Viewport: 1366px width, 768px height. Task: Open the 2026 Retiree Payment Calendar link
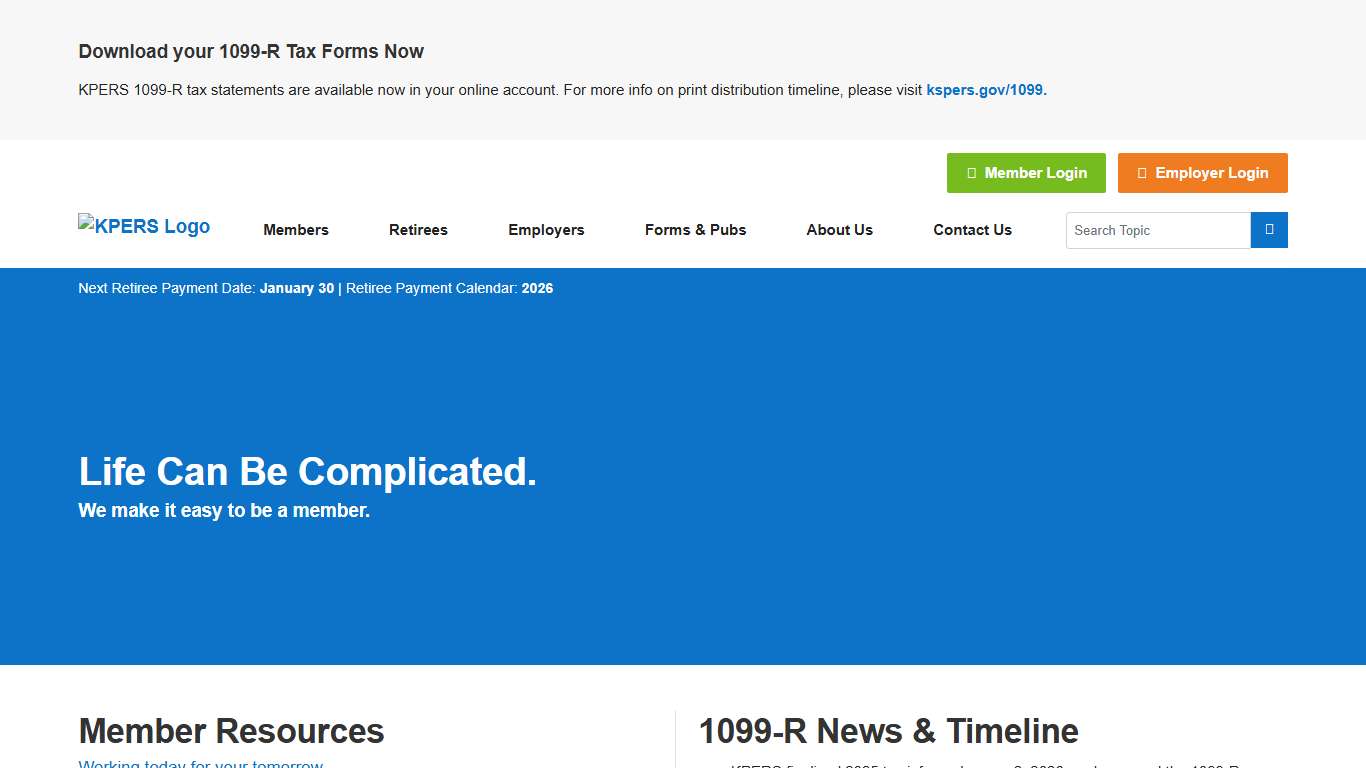coord(537,288)
